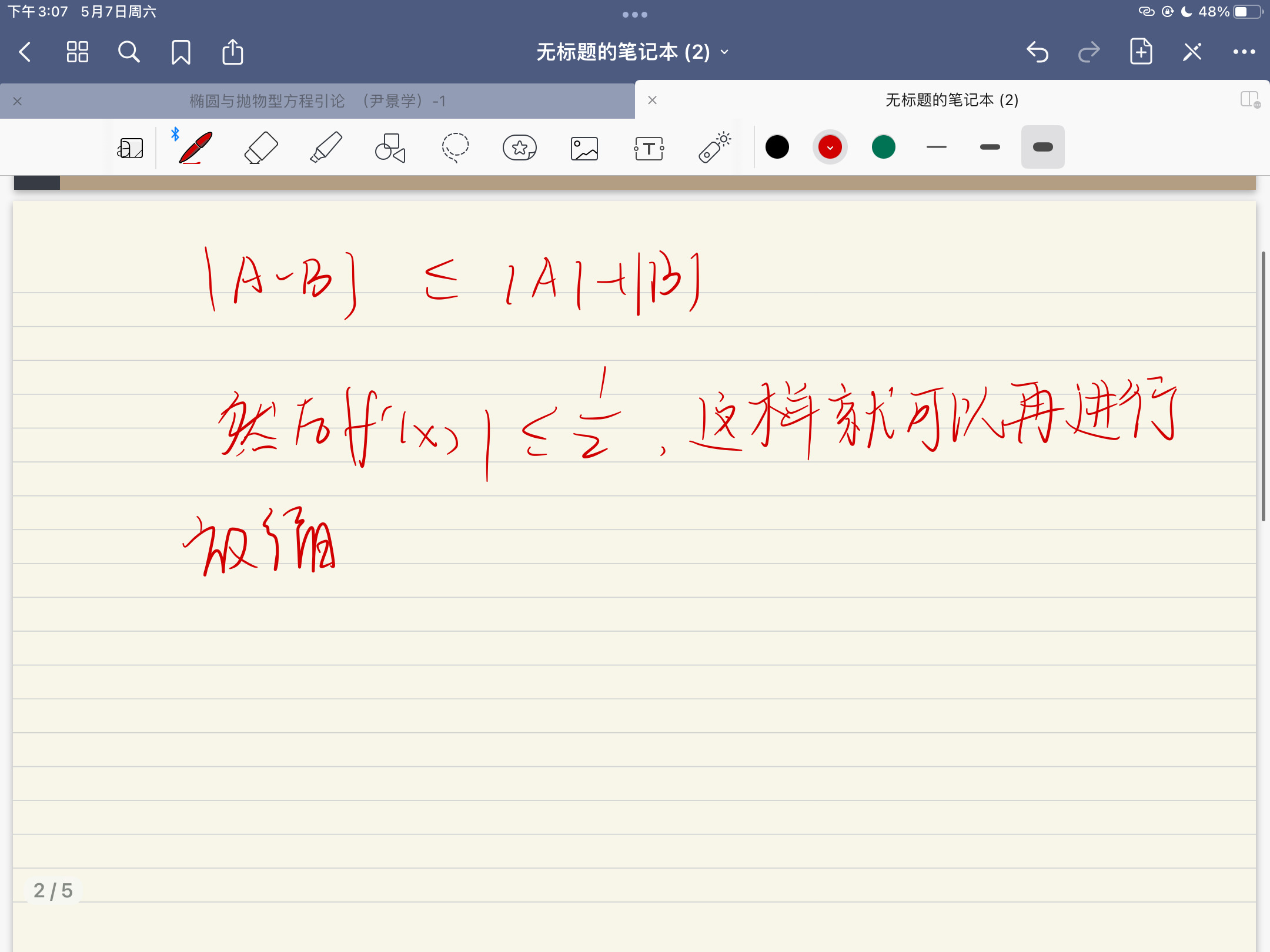Switch to the 椭圆与抛物型方程引论 tab
1270x952 pixels.
(x=317, y=101)
